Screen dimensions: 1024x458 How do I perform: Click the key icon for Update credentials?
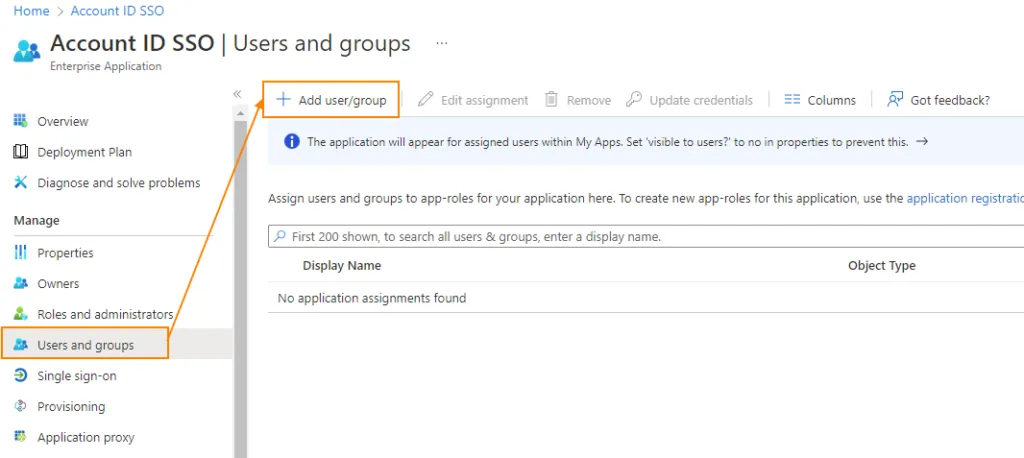633,99
